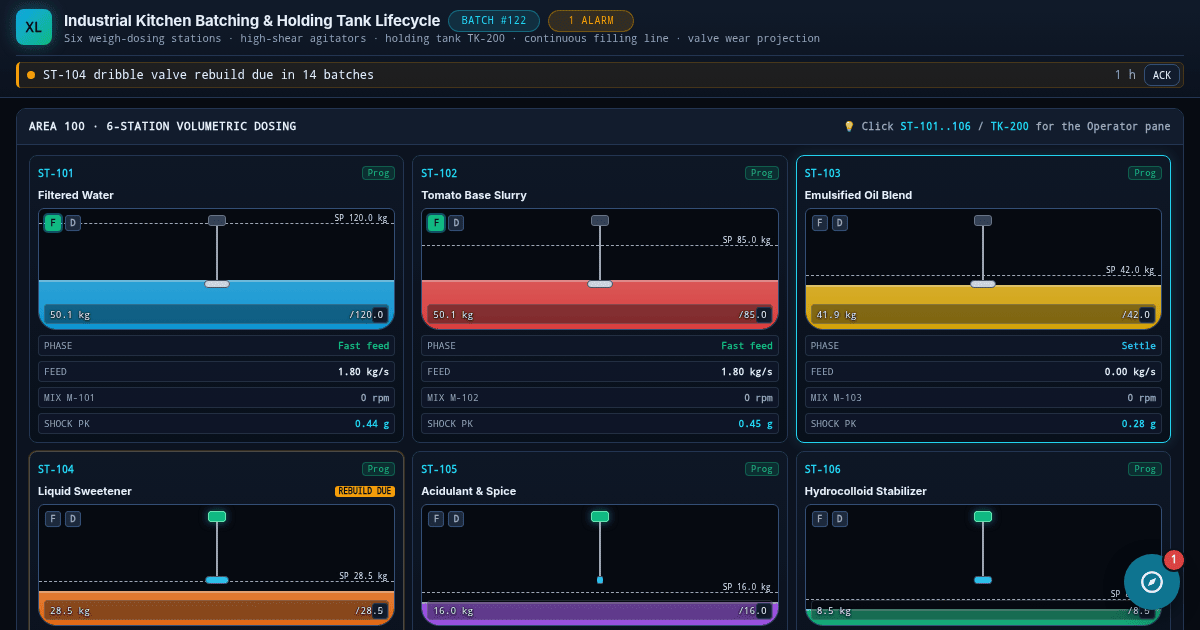Toggle the F valve on ST-105
This screenshot has width=1200, height=630.
pos(436,519)
